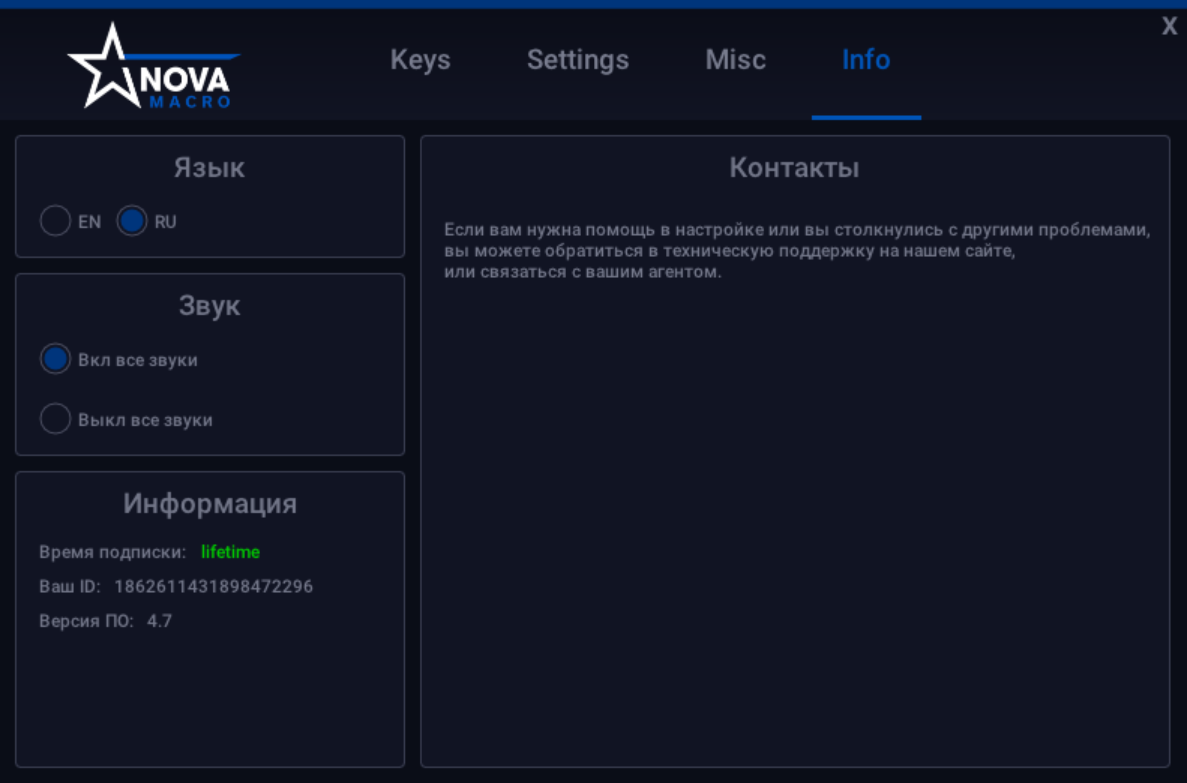1187x783 pixels.
Task: Select the Info tab
Action: [x=866, y=60]
